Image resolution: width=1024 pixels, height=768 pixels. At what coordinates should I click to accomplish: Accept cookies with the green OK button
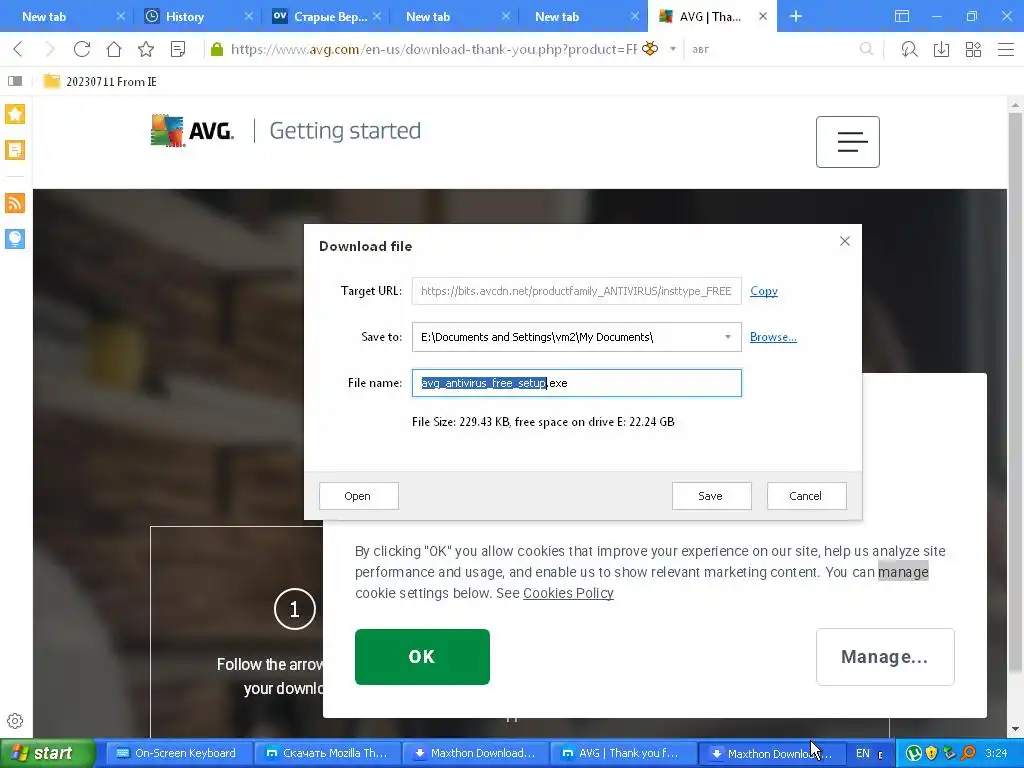(x=422, y=656)
